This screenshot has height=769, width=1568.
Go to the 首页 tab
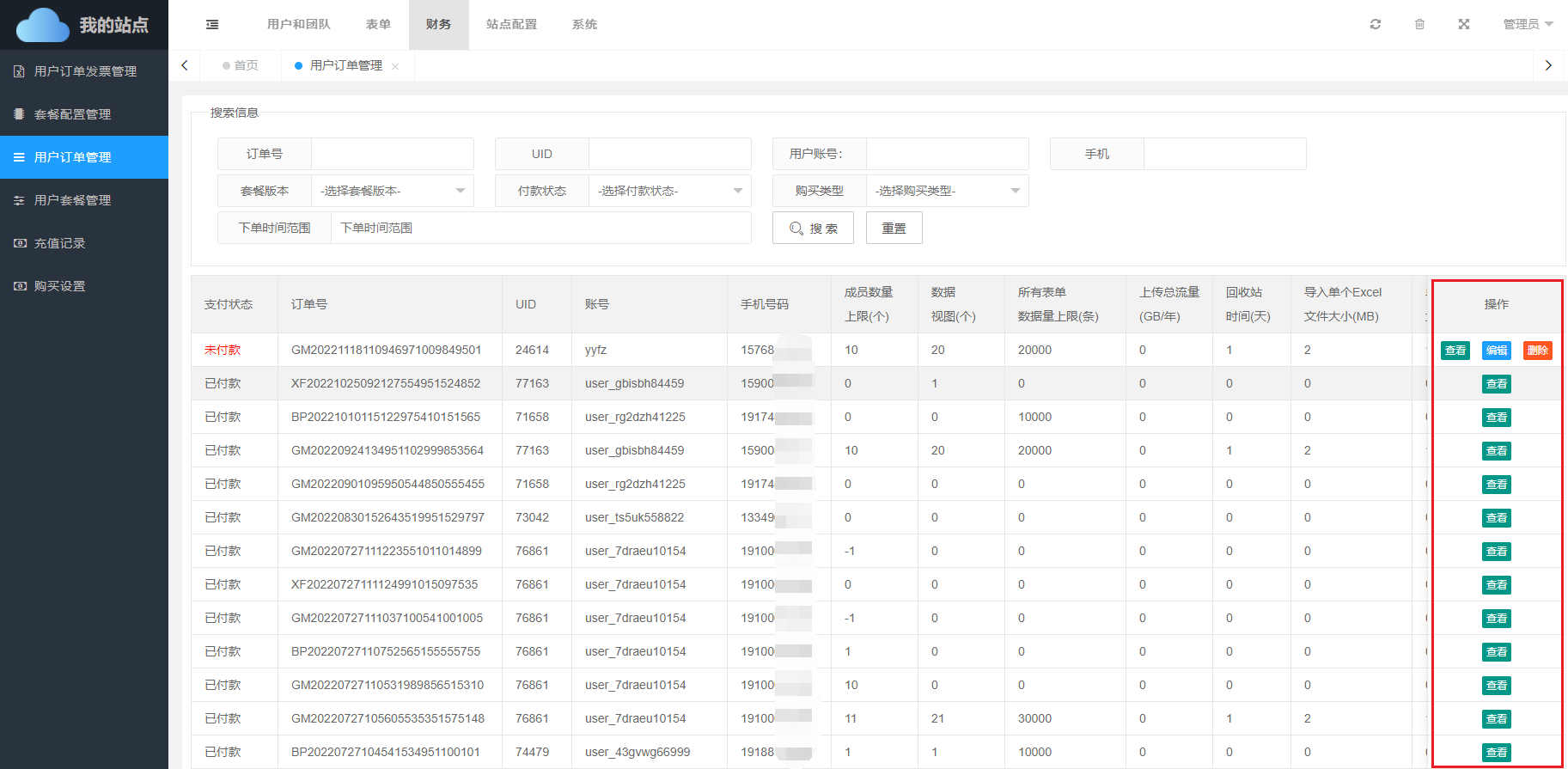point(241,65)
